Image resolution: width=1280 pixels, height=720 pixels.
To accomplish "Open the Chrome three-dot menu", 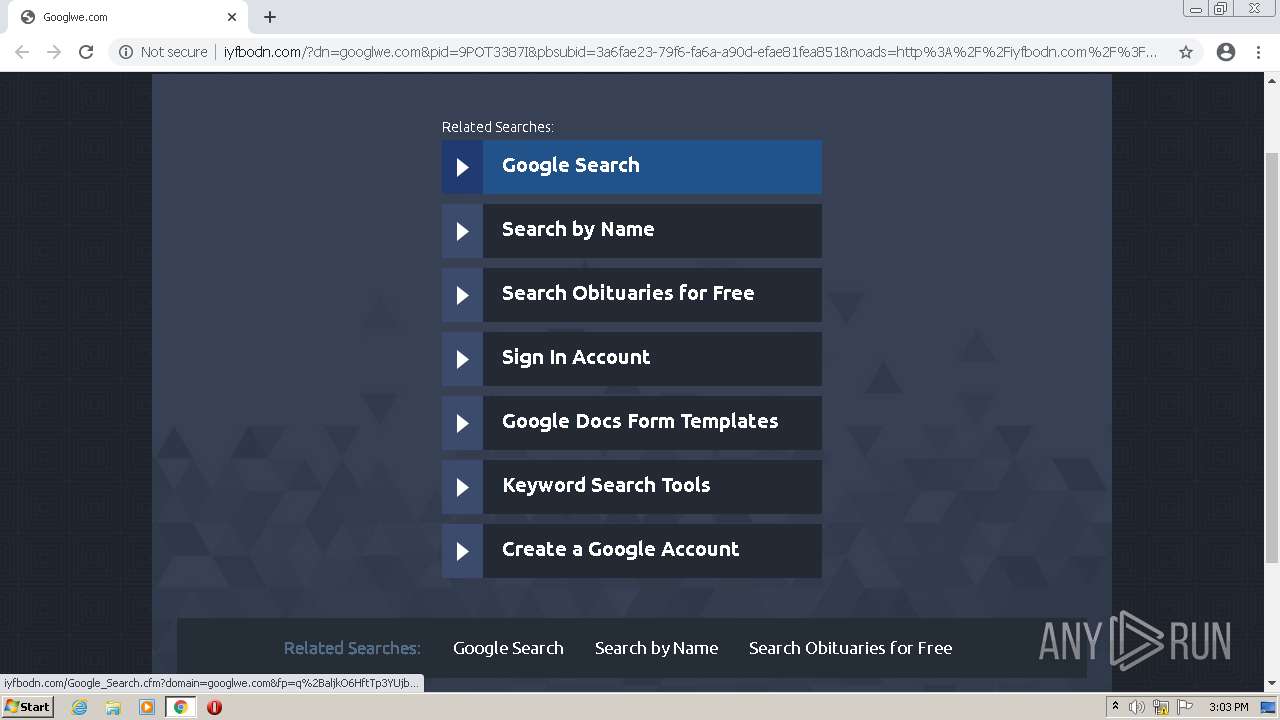I will [x=1258, y=52].
